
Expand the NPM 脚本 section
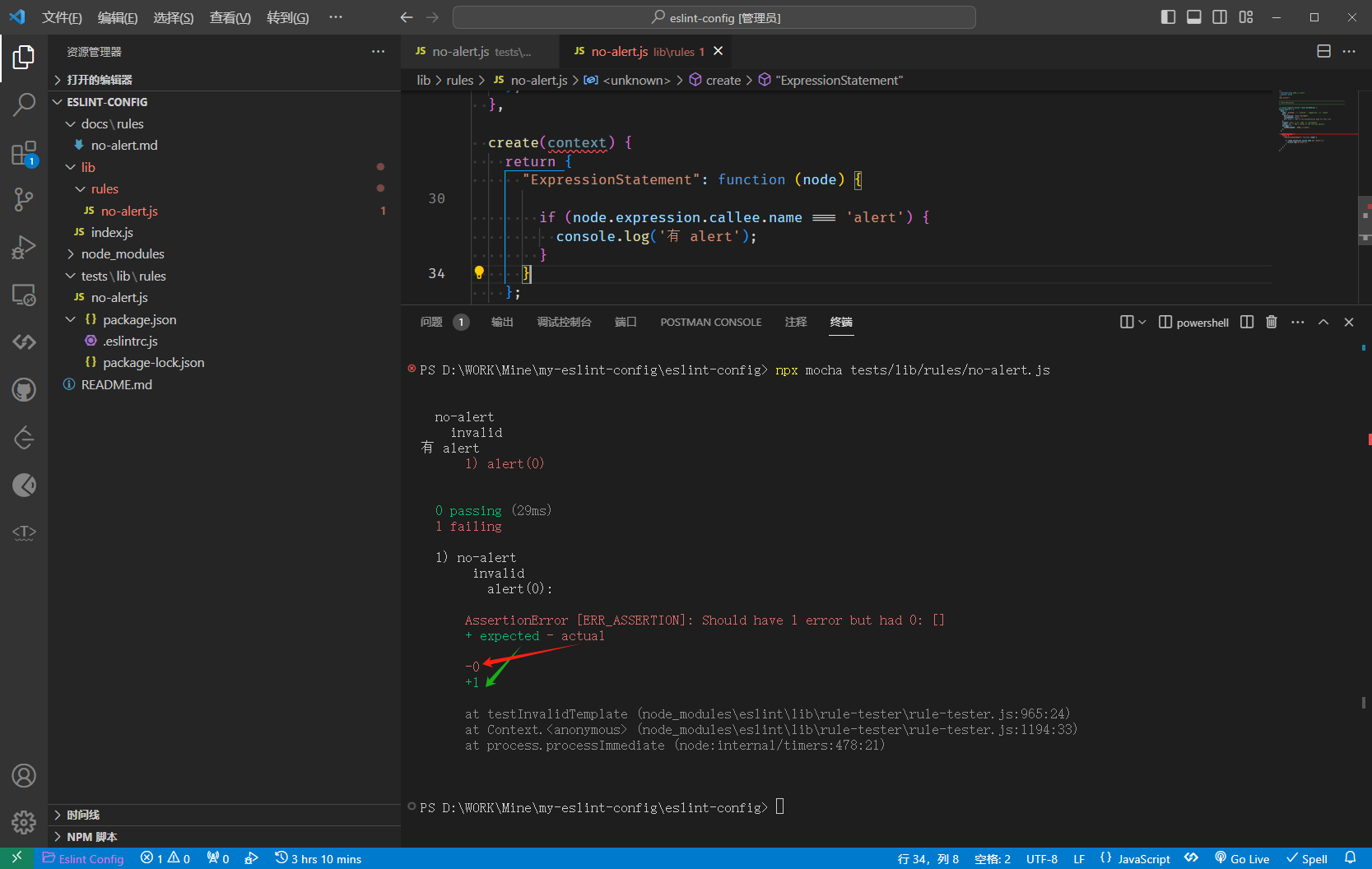click(x=91, y=837)
